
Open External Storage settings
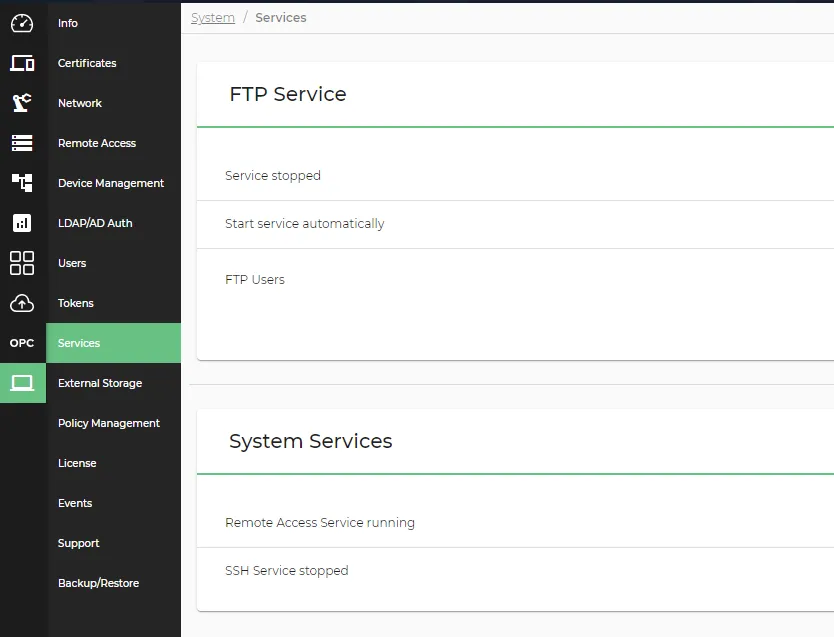[x=100, y=383]
